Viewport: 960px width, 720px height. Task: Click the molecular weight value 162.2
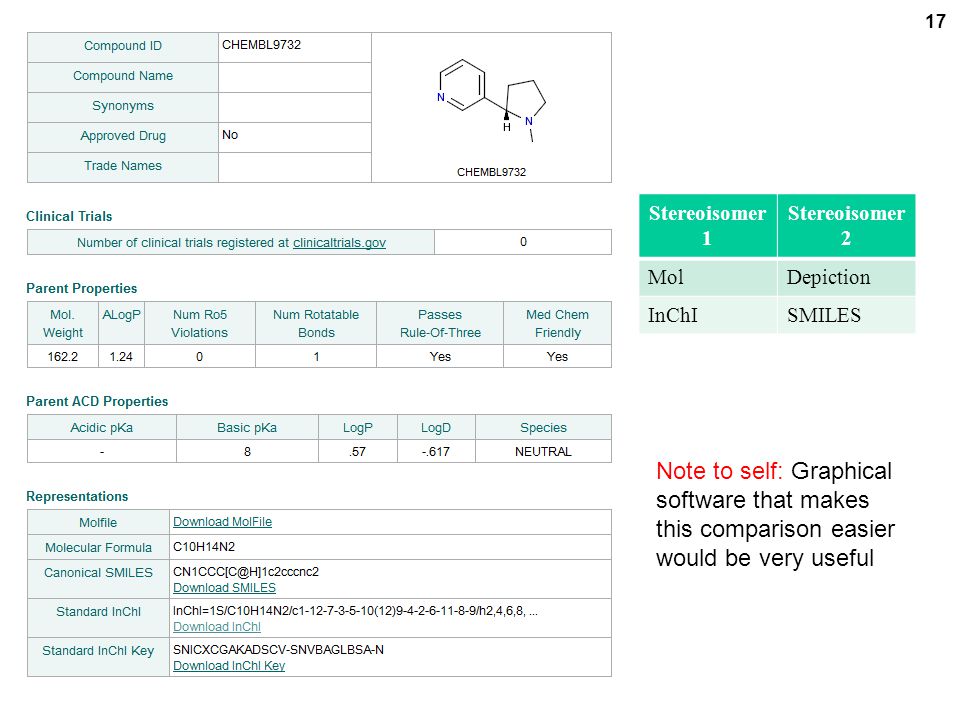[62, 356]
